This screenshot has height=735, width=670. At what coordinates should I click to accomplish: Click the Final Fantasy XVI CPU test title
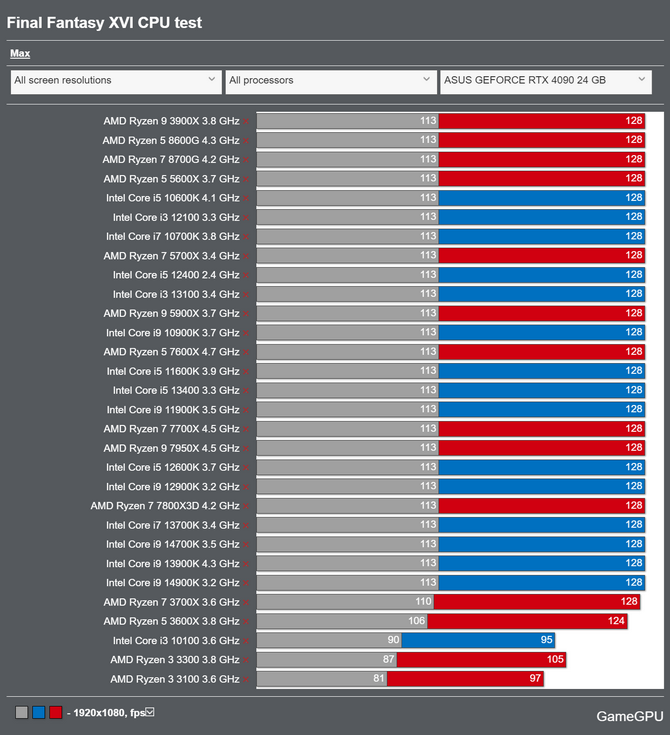pyautogui.click(x=104, y=22)
